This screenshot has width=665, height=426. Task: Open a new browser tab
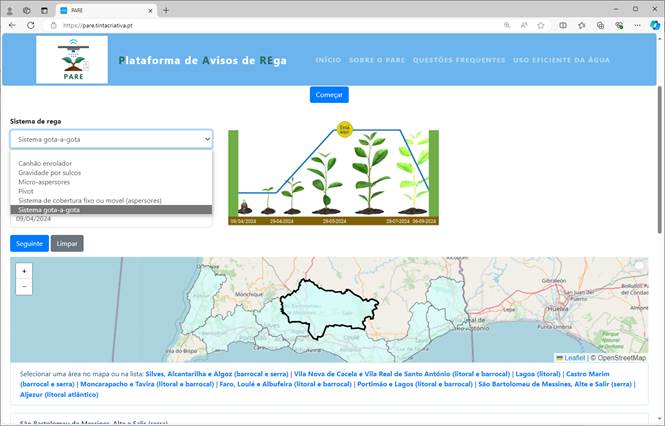166,9
